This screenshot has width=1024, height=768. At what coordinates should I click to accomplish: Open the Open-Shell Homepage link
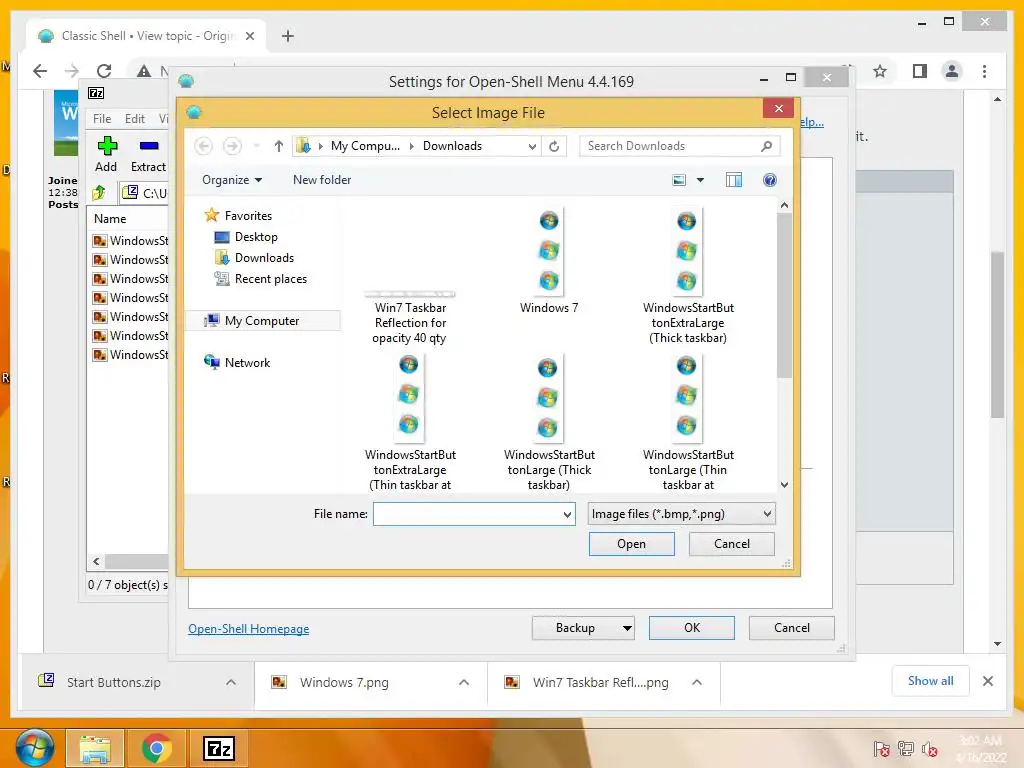[x=249, y=629]
